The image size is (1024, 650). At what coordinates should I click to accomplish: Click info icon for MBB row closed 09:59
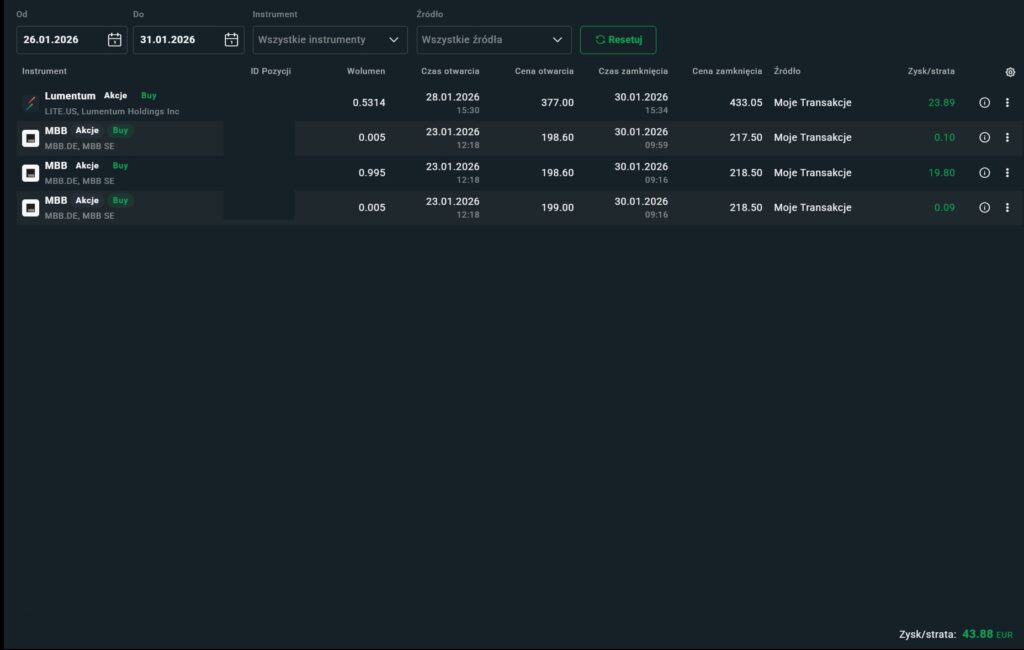point(984,138)
